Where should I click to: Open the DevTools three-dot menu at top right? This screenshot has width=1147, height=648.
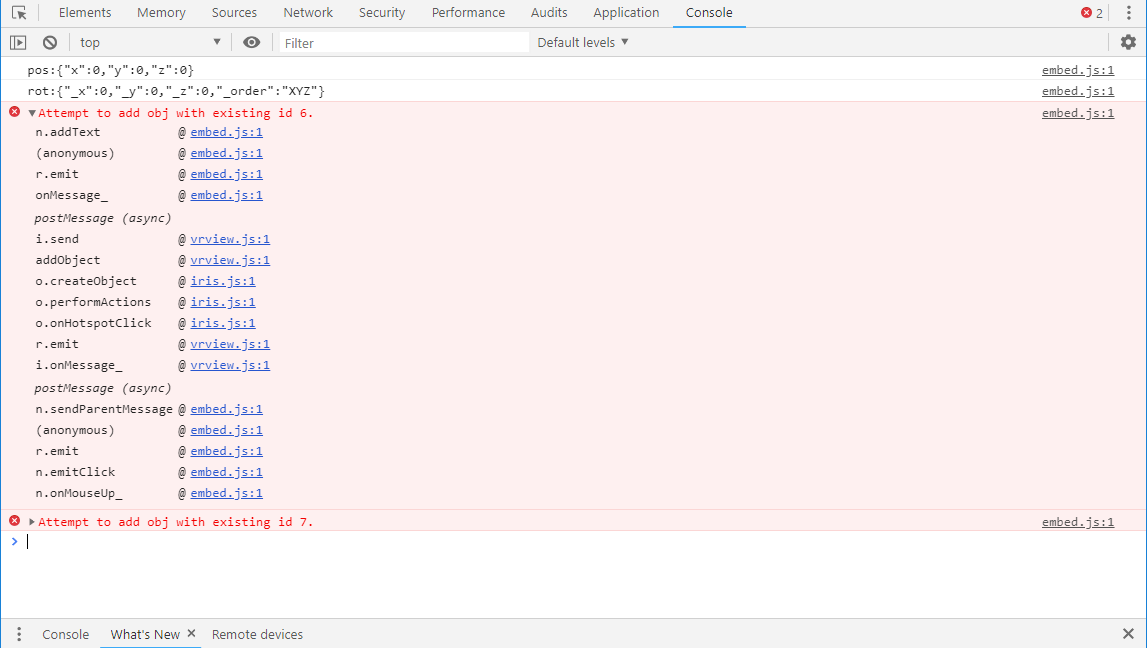pos(1129,13)
